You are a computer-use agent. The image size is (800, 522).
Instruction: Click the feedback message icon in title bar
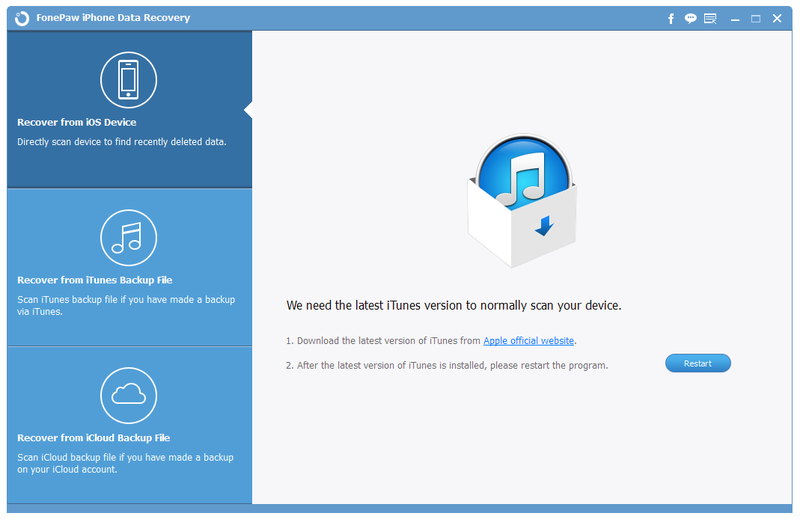pyautogui.click(x=710, y=19)
